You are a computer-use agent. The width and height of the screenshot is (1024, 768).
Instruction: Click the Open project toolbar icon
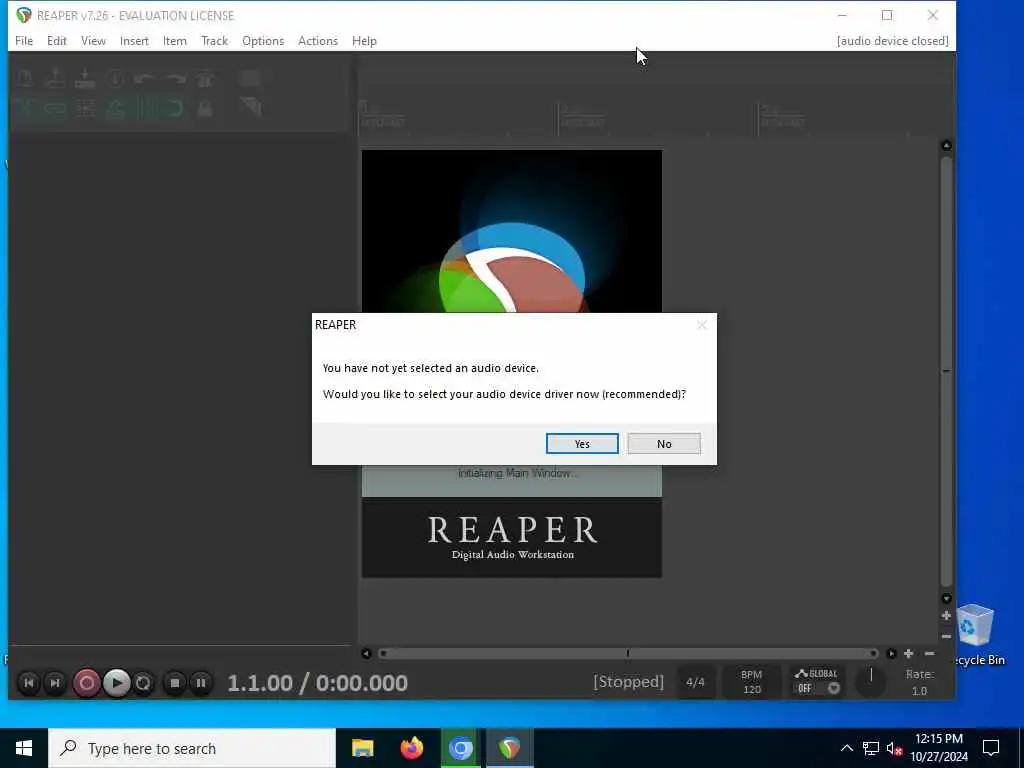(56, 78)
